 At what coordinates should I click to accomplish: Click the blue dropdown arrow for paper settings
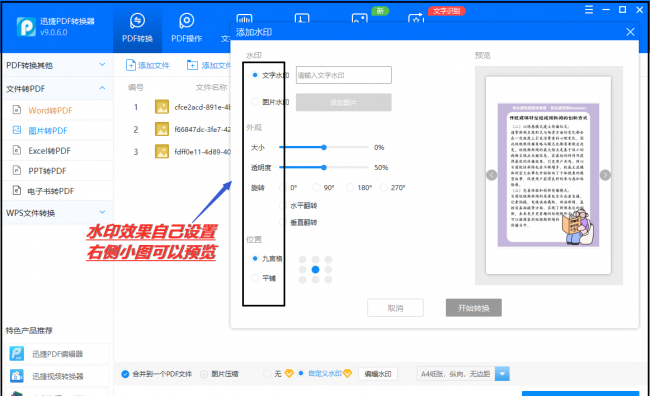[502, 374]
